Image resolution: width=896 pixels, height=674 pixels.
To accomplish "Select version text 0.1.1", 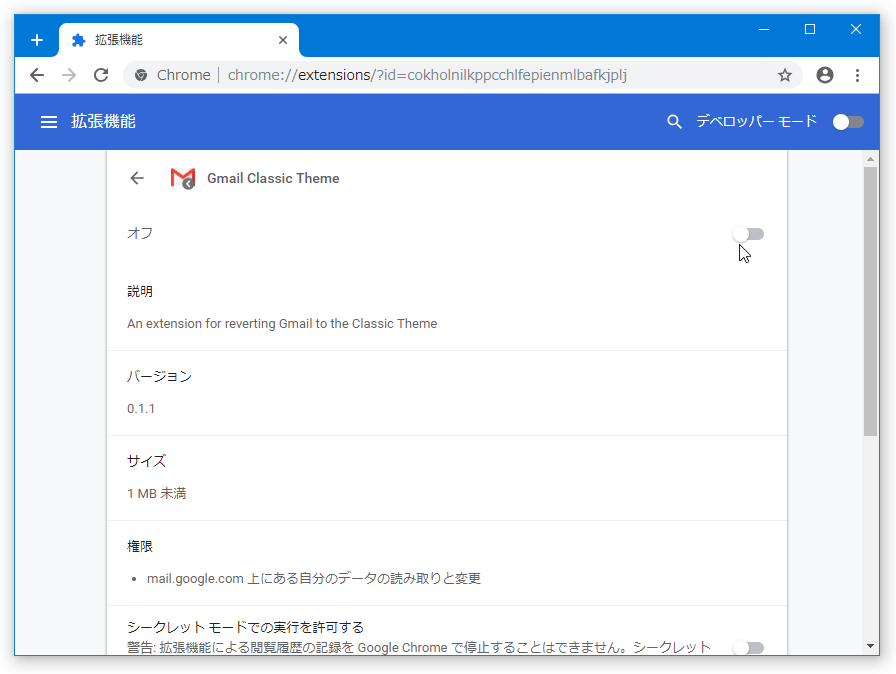I will point(141,408).
